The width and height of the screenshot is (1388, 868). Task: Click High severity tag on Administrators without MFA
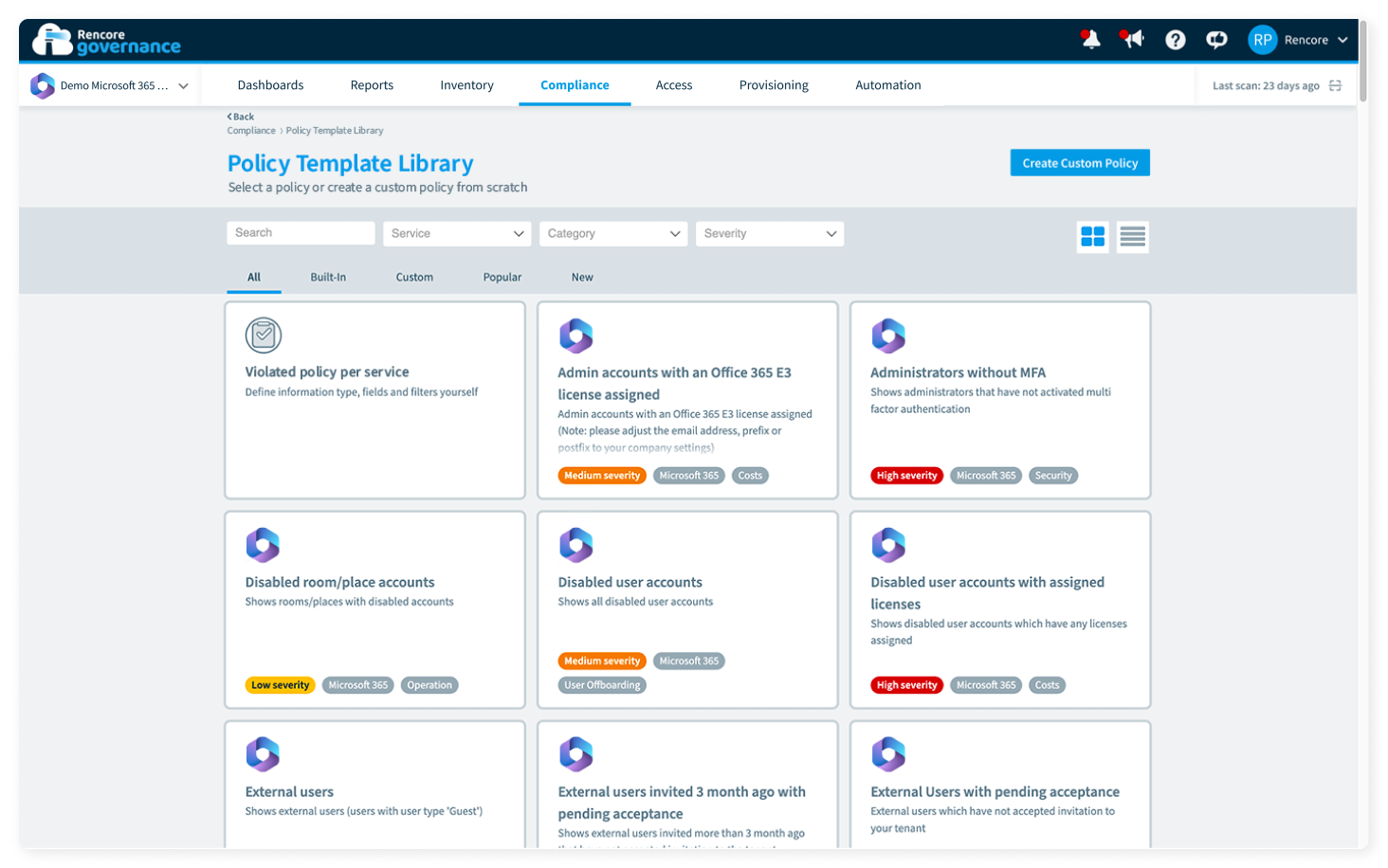click(x=906, y=476)
